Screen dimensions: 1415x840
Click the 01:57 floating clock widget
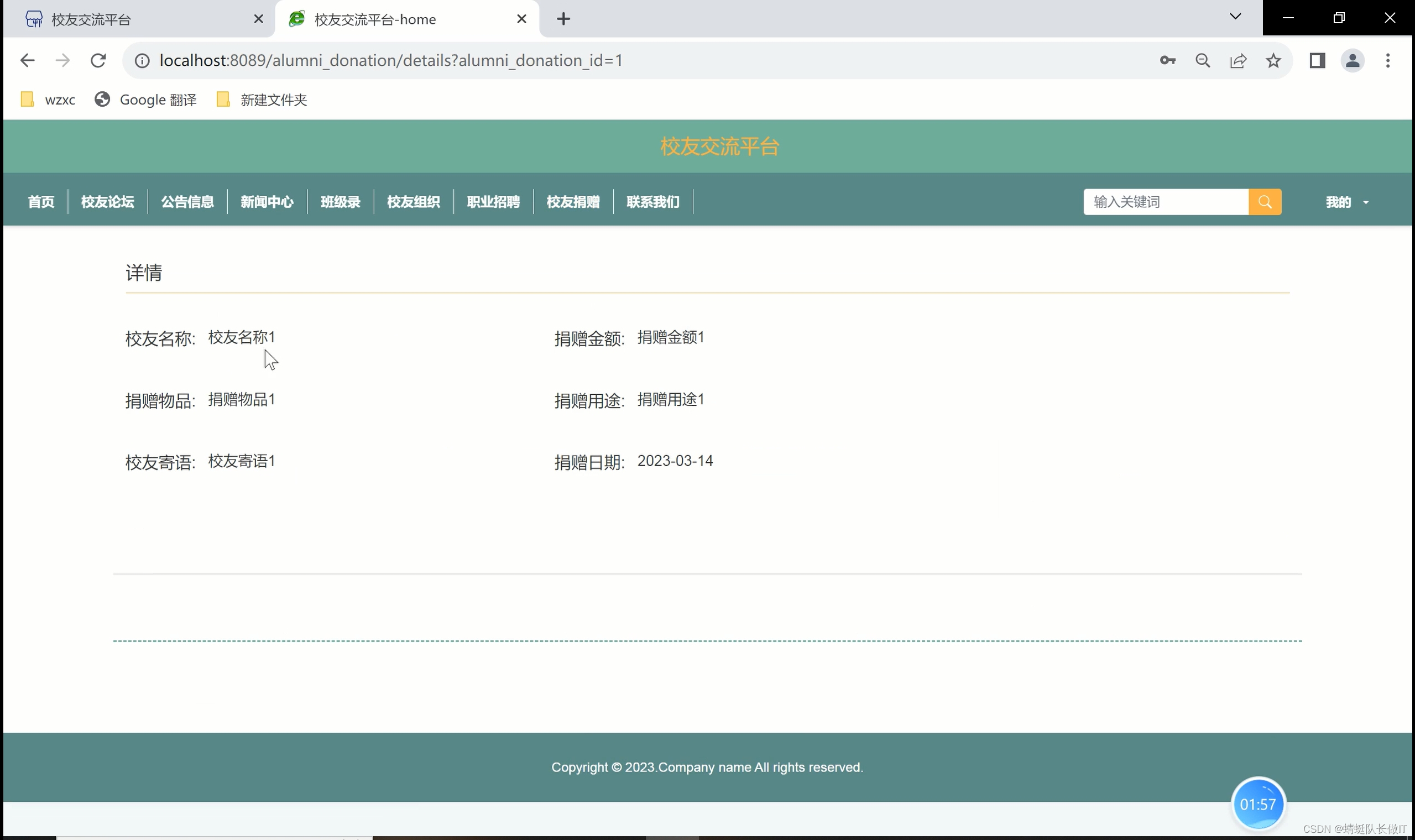coord(1259,803)
